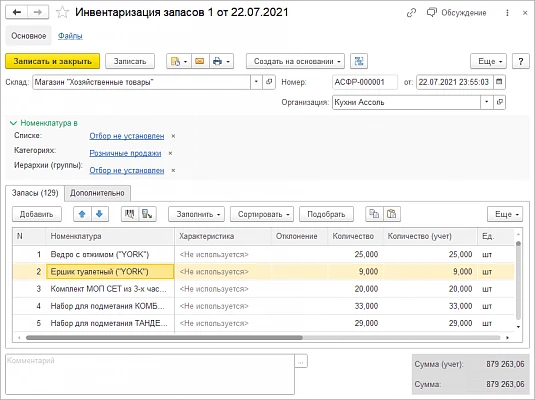Viewport: 535px width, 400px height.
Task: Open top Еще menu
Action: 488,61
